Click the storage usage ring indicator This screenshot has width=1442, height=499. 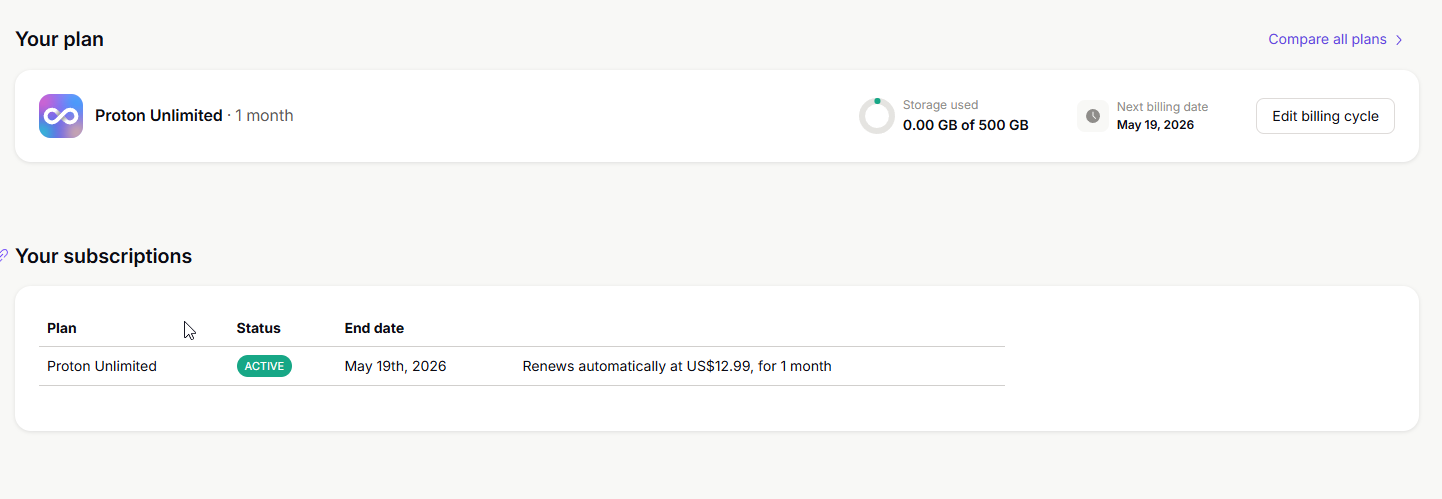click(x=877, y=116)
